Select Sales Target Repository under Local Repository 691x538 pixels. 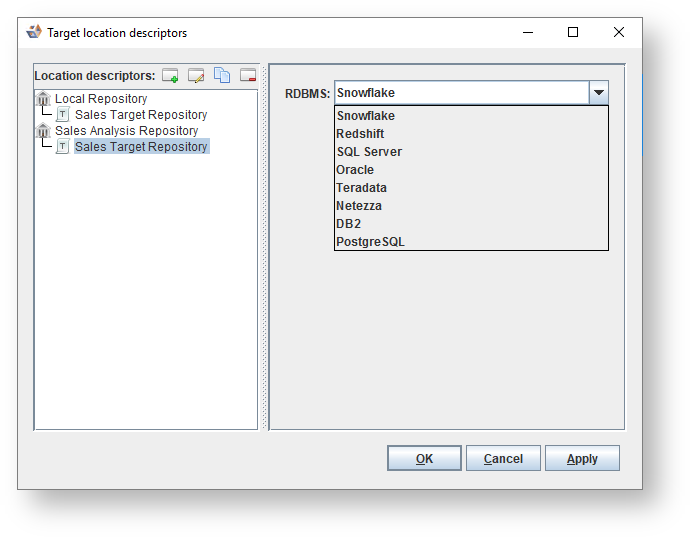click(x=141, y=115)
